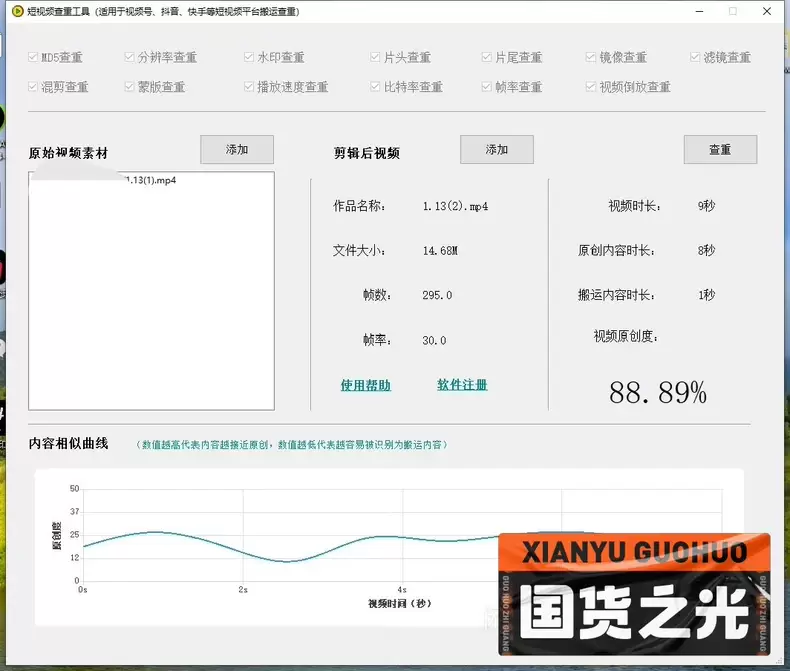Minimize the 短视频查重工具 window
The width and height of the screenshot is (790, 671).
pyautogui.click(x=699, y=11)
